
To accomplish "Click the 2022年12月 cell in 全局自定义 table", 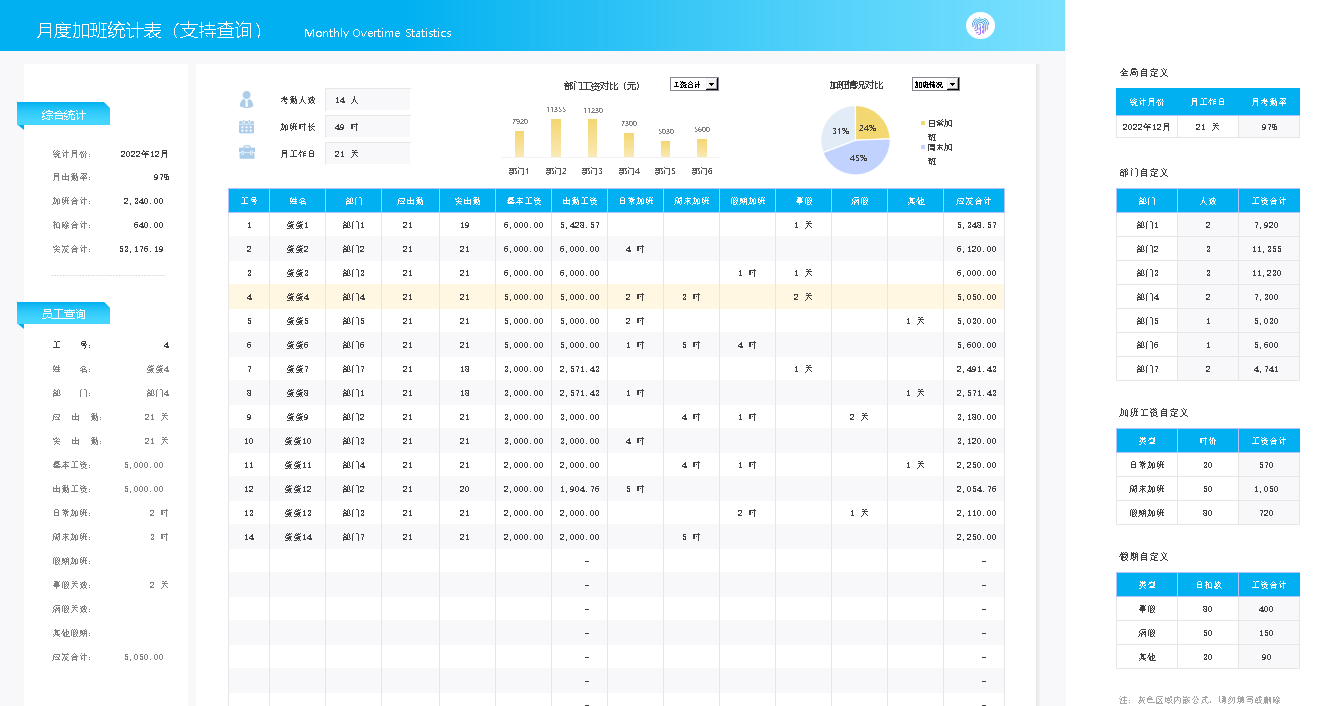I will click(x=1146, y=127).
